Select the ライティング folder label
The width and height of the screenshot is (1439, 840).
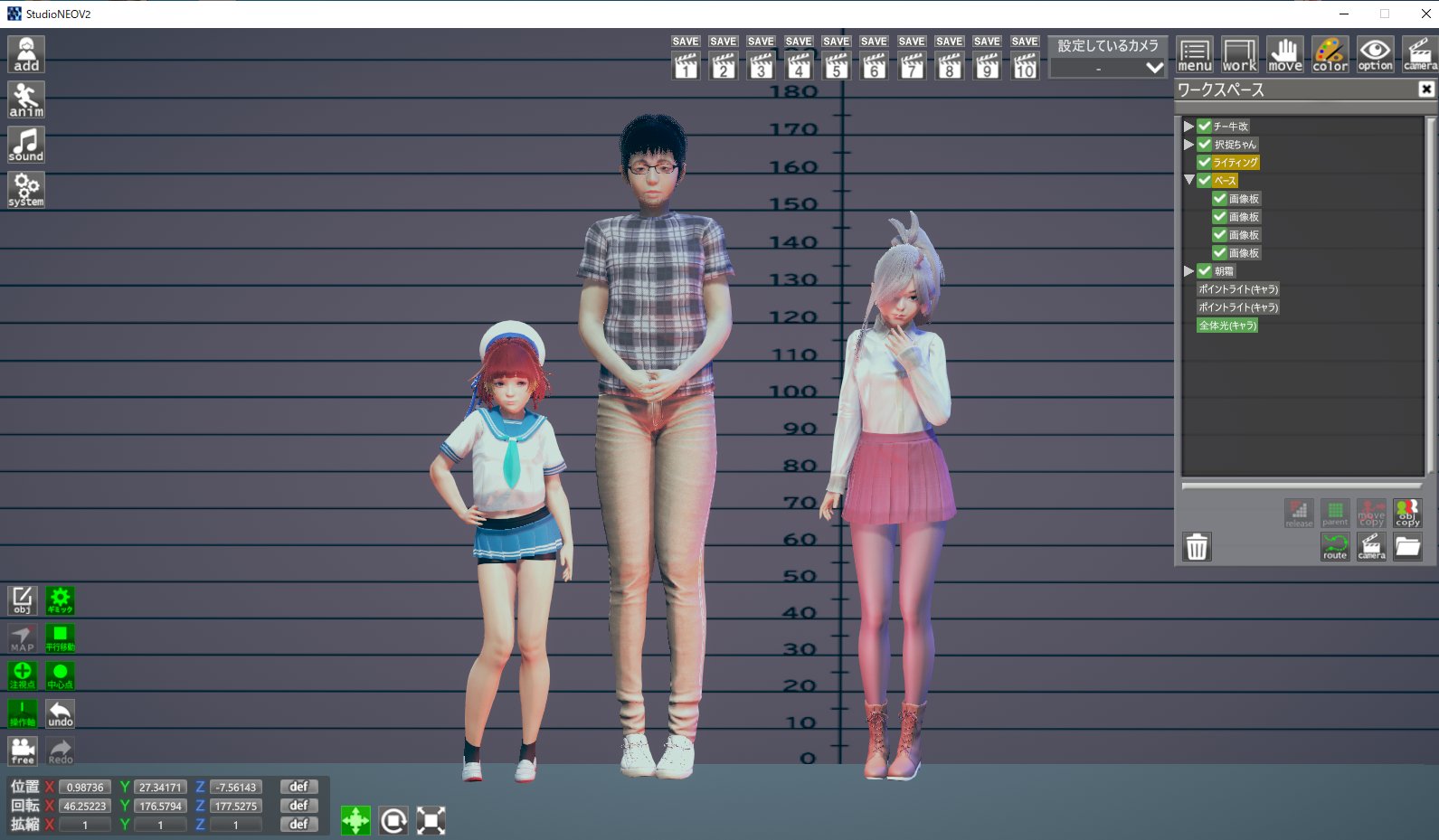(1236, 163)
